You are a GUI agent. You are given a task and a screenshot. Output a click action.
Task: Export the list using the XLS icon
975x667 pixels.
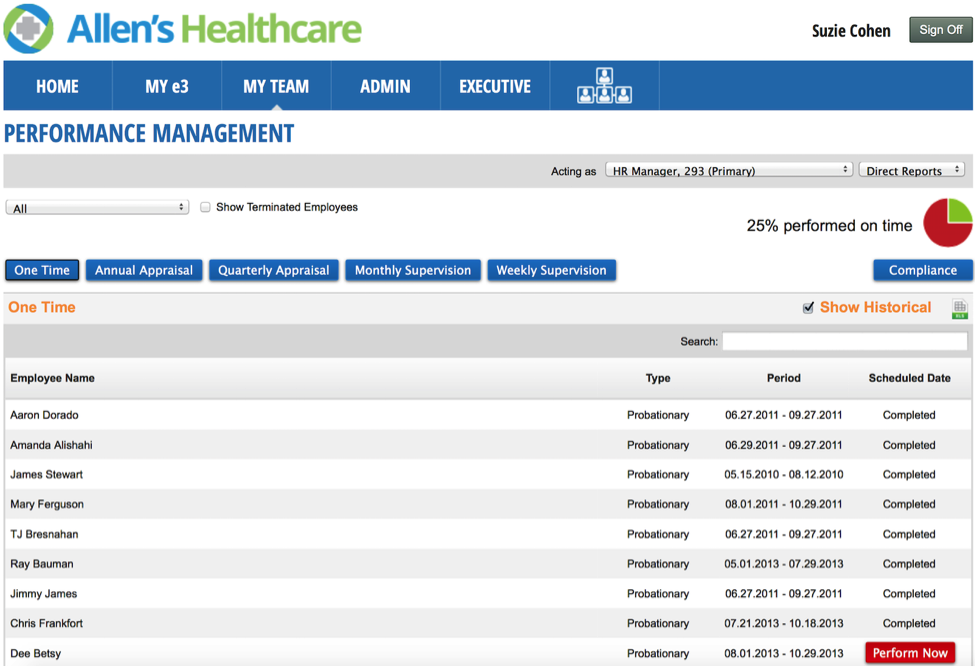coord(959,310)
